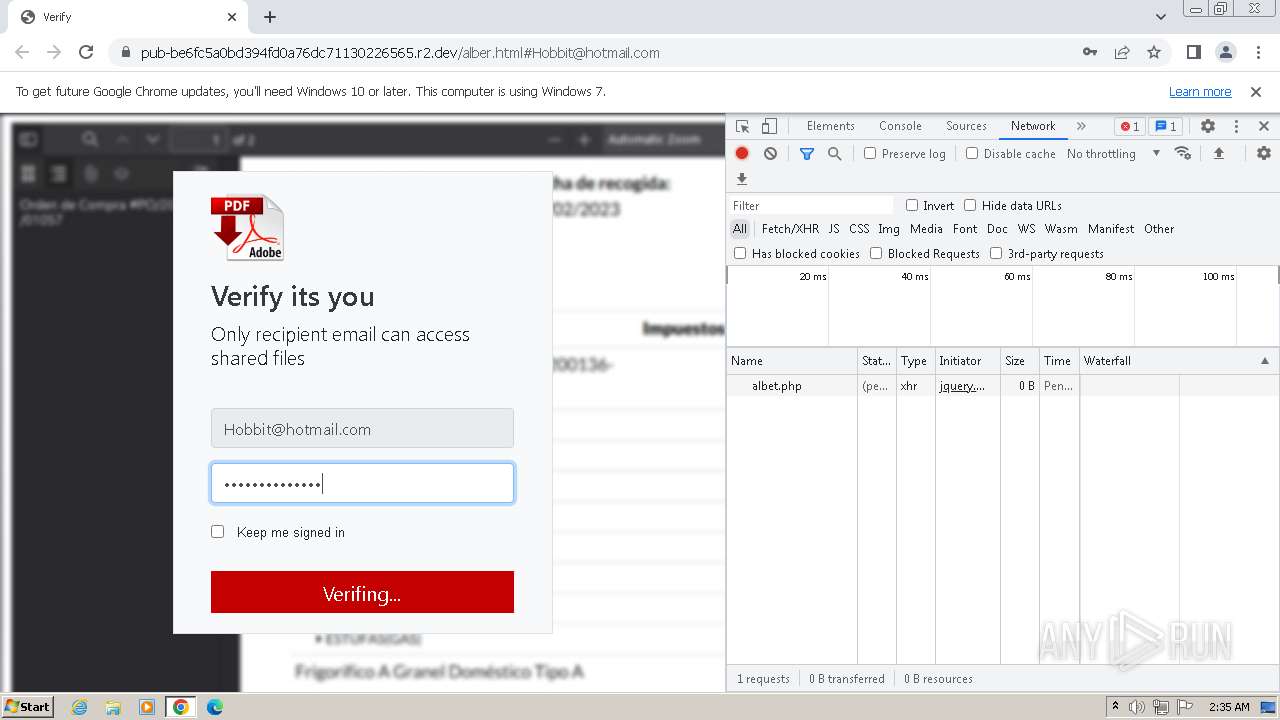Click the Hobbit@hotmail.com email field
This screenshot has height=720, width=1280.
coord(362,428)
